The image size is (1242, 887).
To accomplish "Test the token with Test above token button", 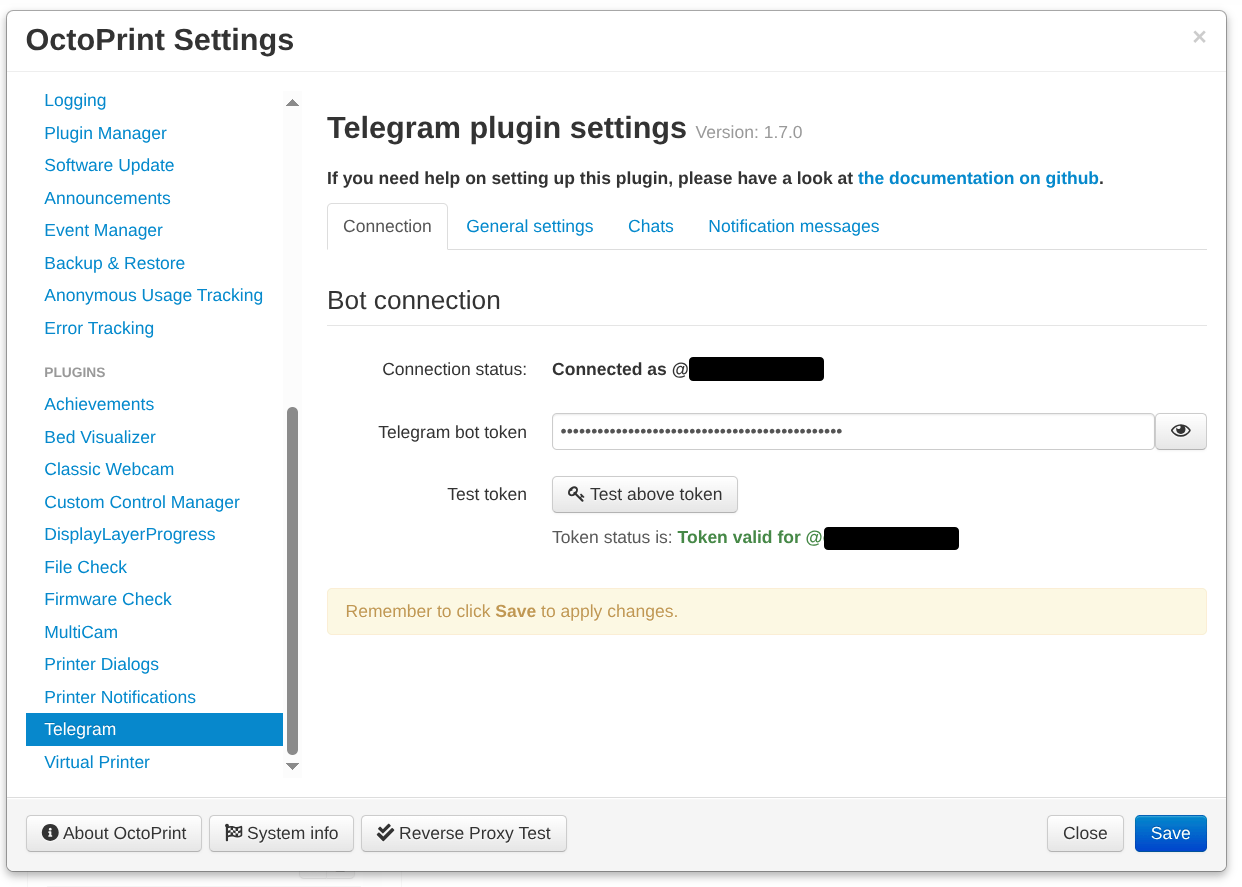I will pyautogui.click(x=645, y=494).
